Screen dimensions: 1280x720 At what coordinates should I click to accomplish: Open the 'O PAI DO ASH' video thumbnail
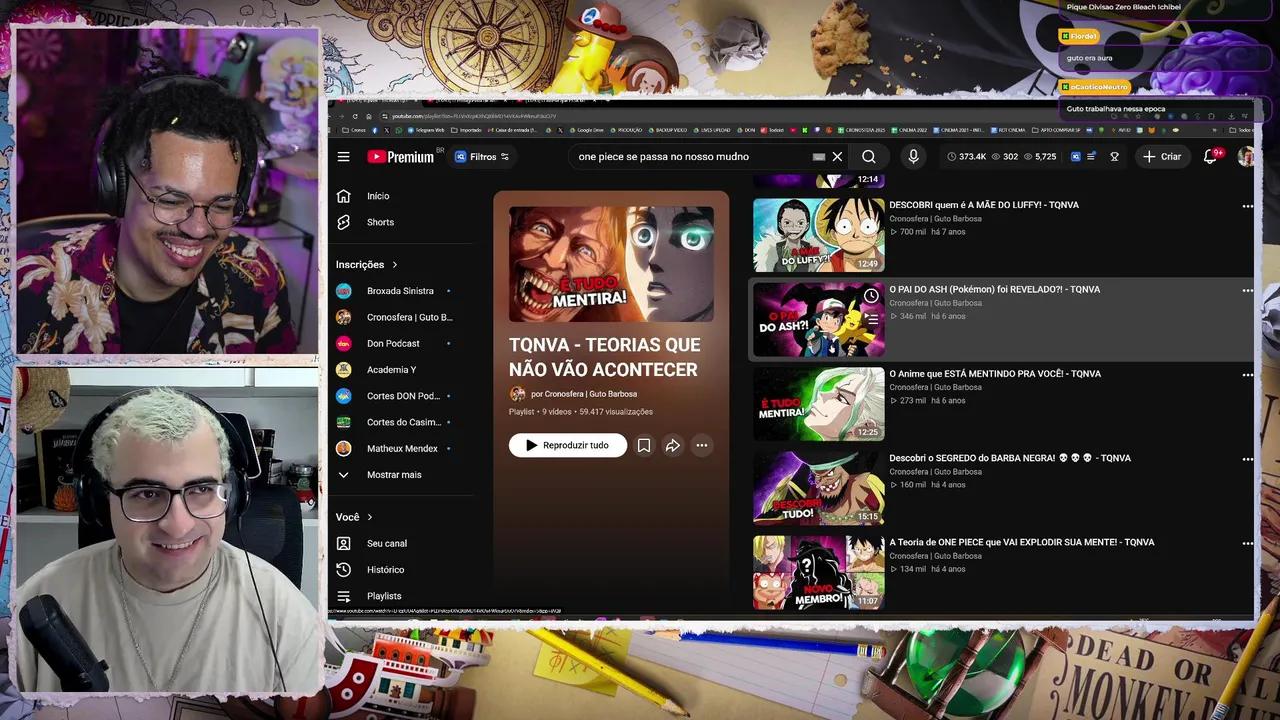pos(819,319)
